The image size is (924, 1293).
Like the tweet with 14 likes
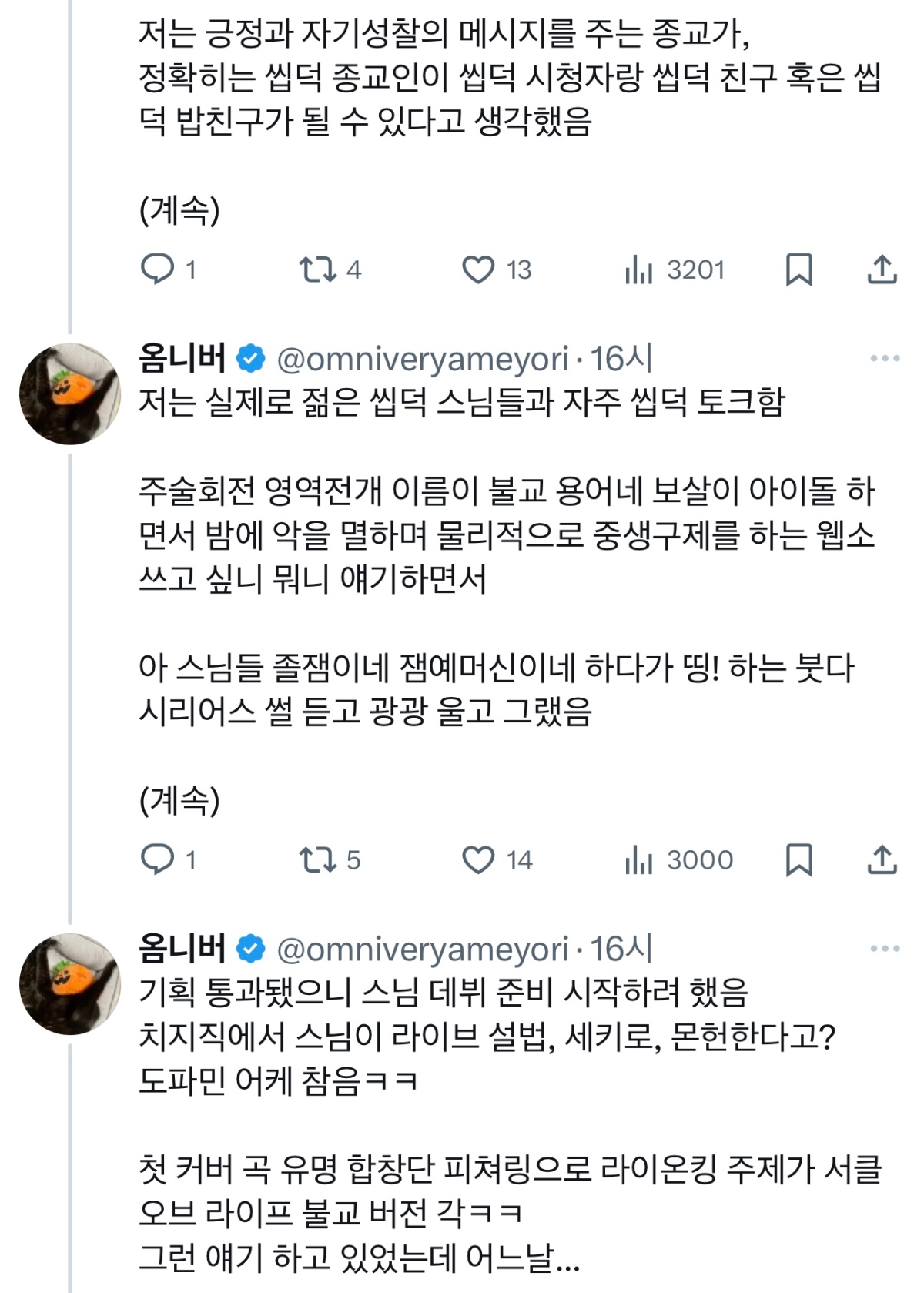pos(478,859)
